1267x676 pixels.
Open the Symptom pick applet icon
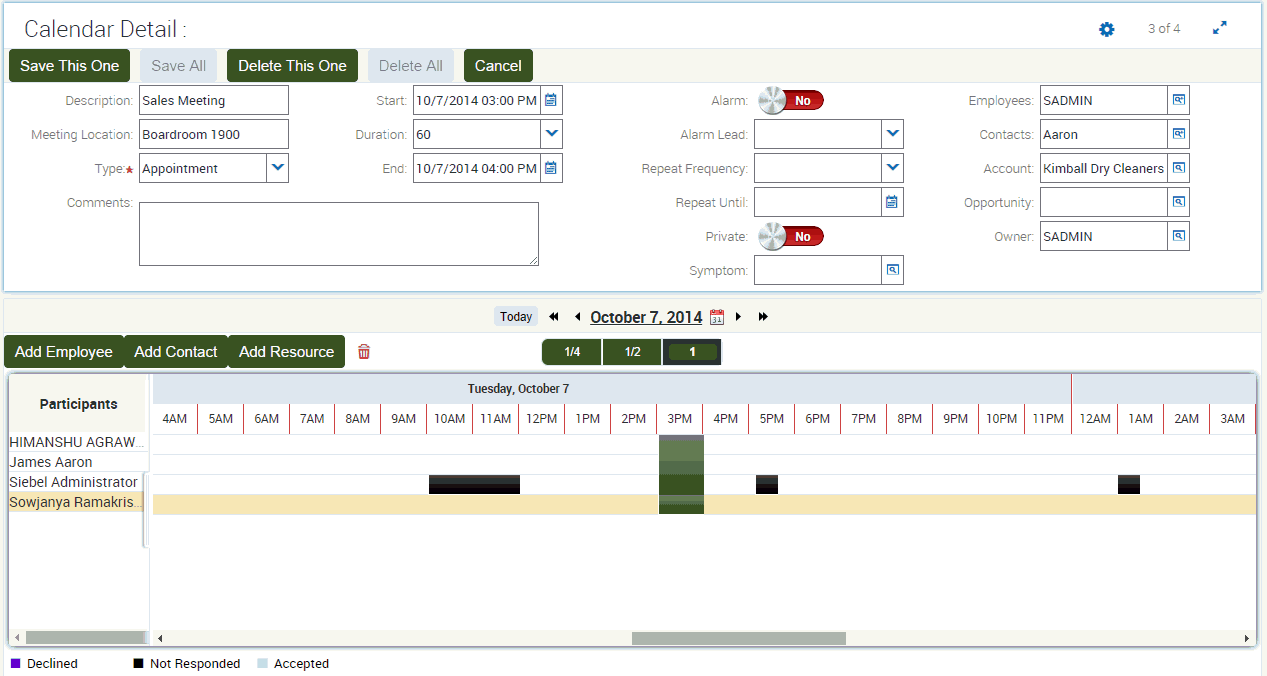(x=891, y=269)
